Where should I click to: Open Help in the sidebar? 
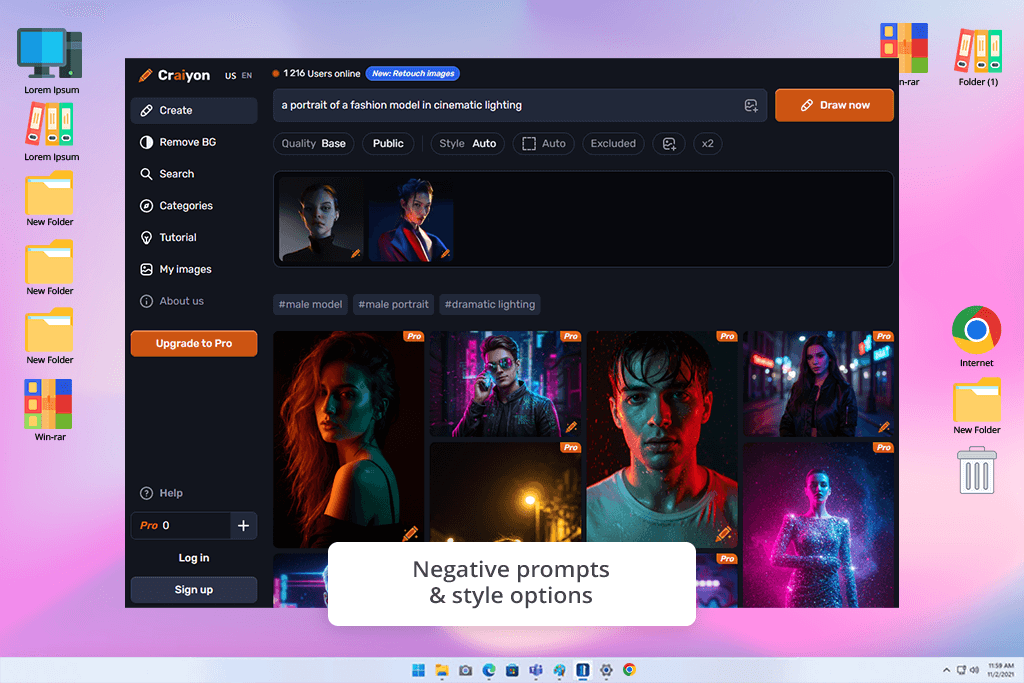[161, 493]
